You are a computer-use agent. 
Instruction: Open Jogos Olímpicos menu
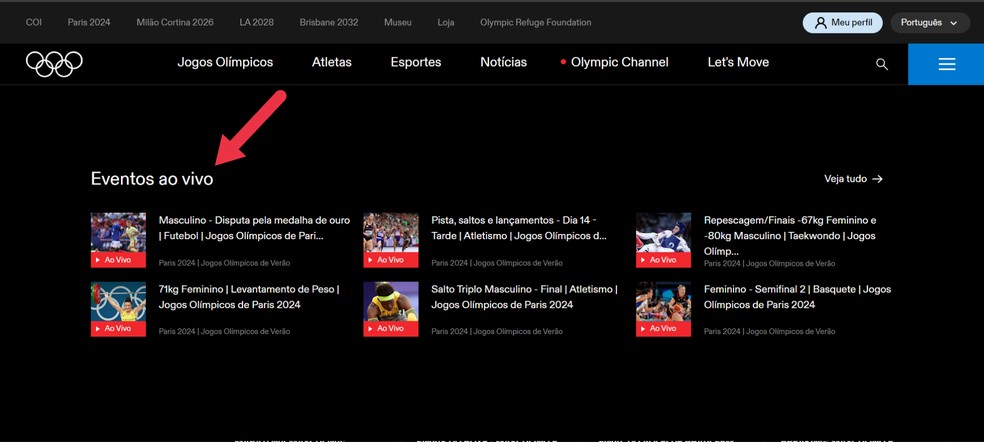pos(225,62)
